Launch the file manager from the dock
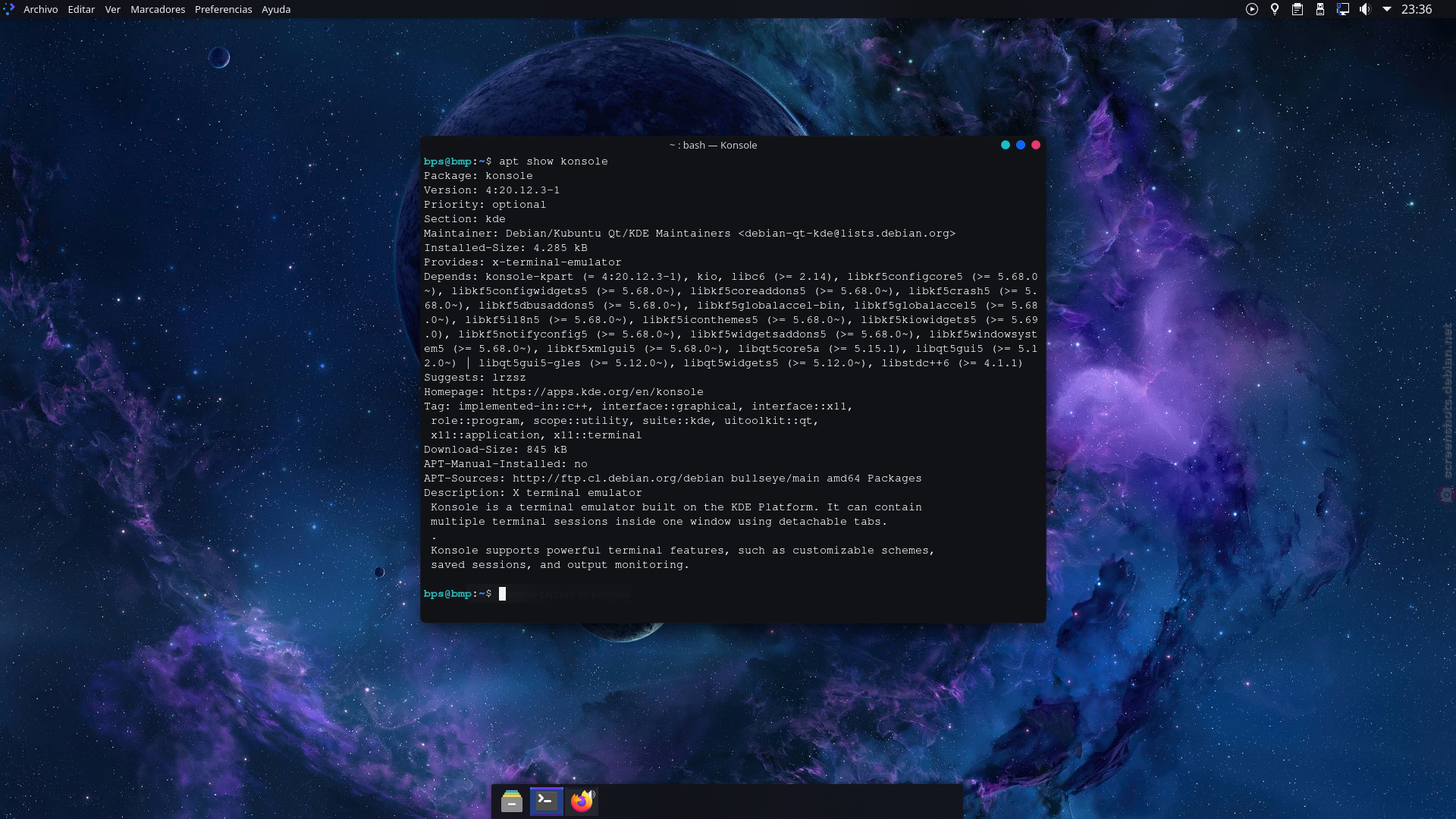The width and height of the screenshot is (1456, 819). click(x=512, y=801)
